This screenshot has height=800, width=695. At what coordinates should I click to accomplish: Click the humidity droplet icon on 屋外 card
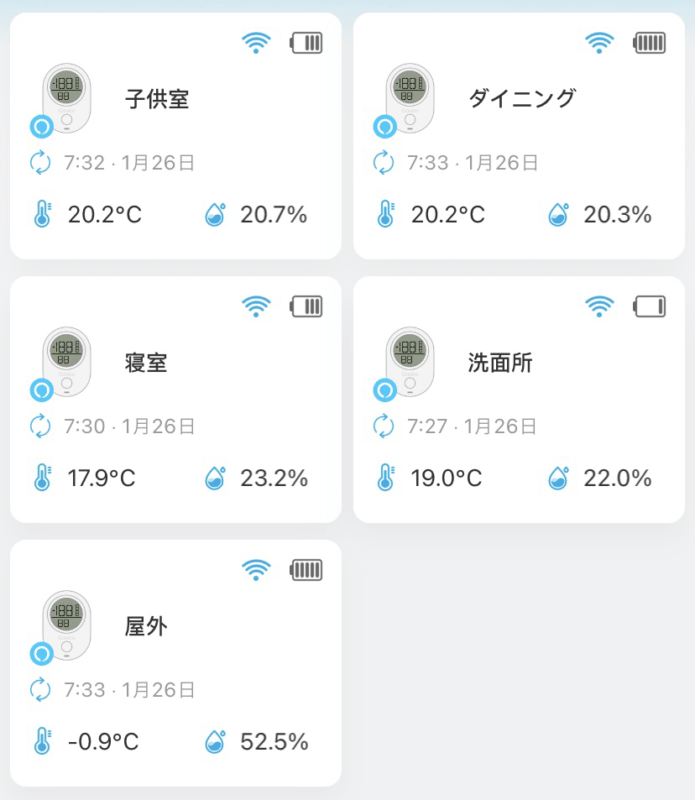pyautogui.click(x=215, y=742)
